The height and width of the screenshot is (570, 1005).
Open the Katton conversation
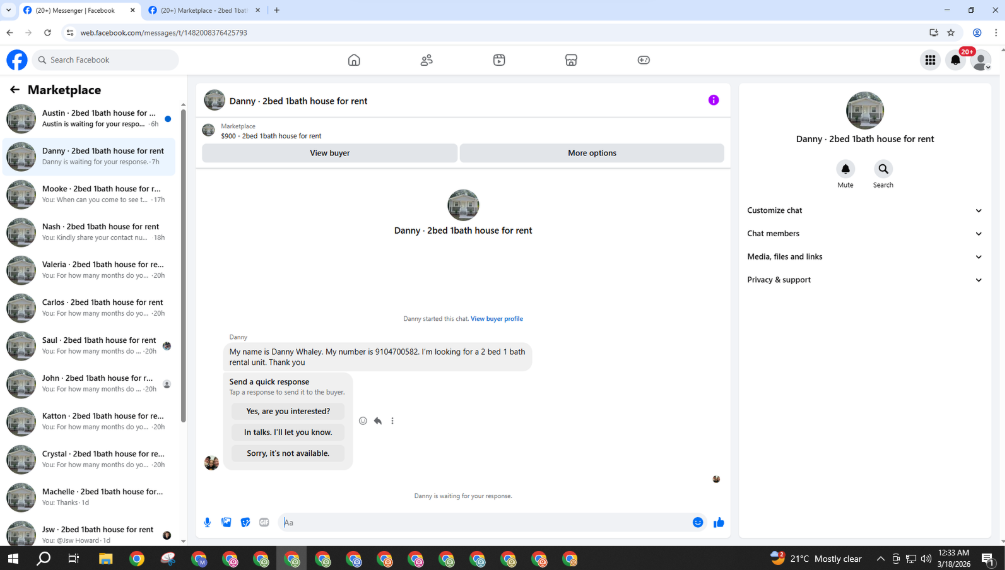pos(89,421)
